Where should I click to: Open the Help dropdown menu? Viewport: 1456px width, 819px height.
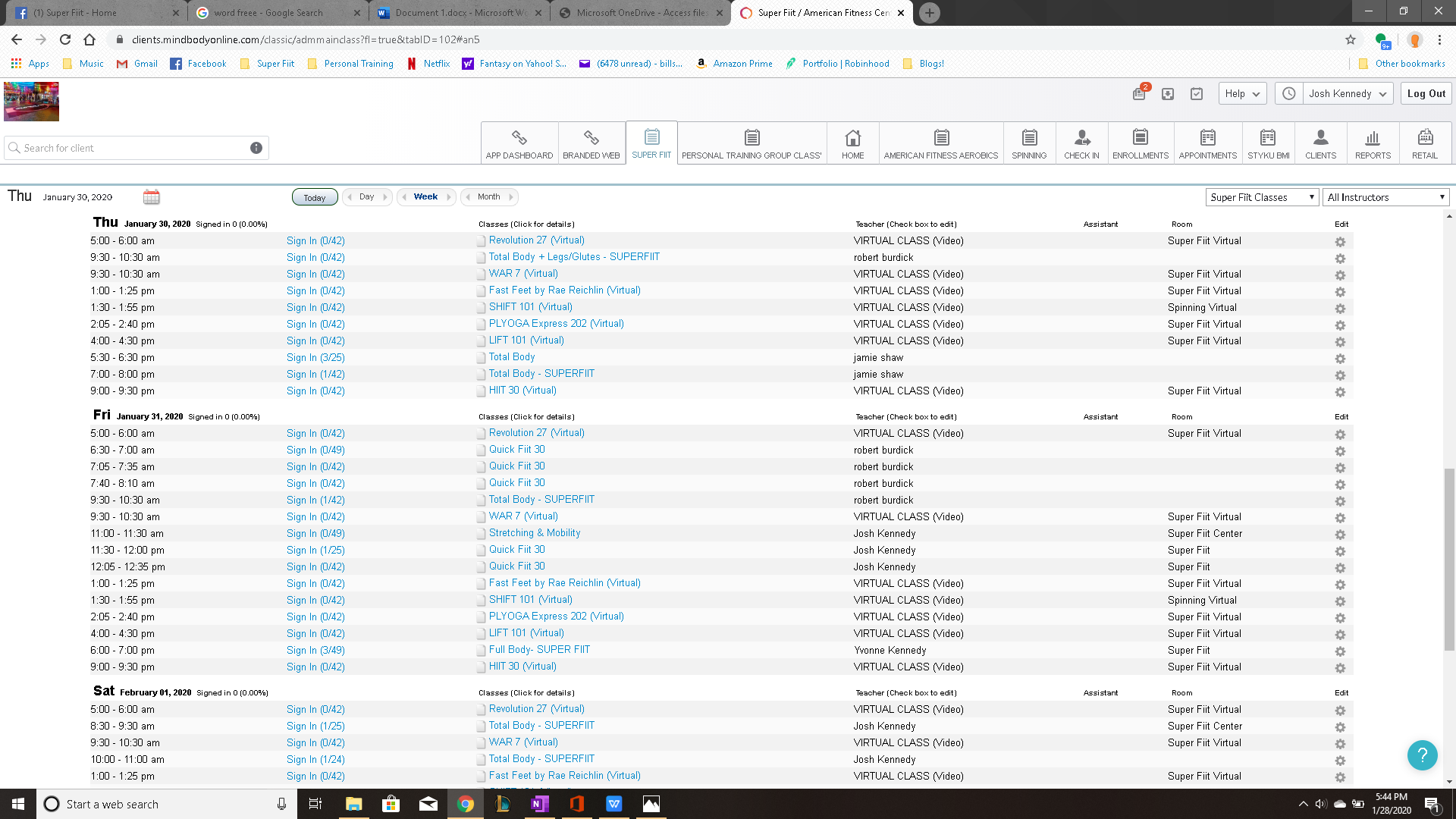[x=1242, y=94]
